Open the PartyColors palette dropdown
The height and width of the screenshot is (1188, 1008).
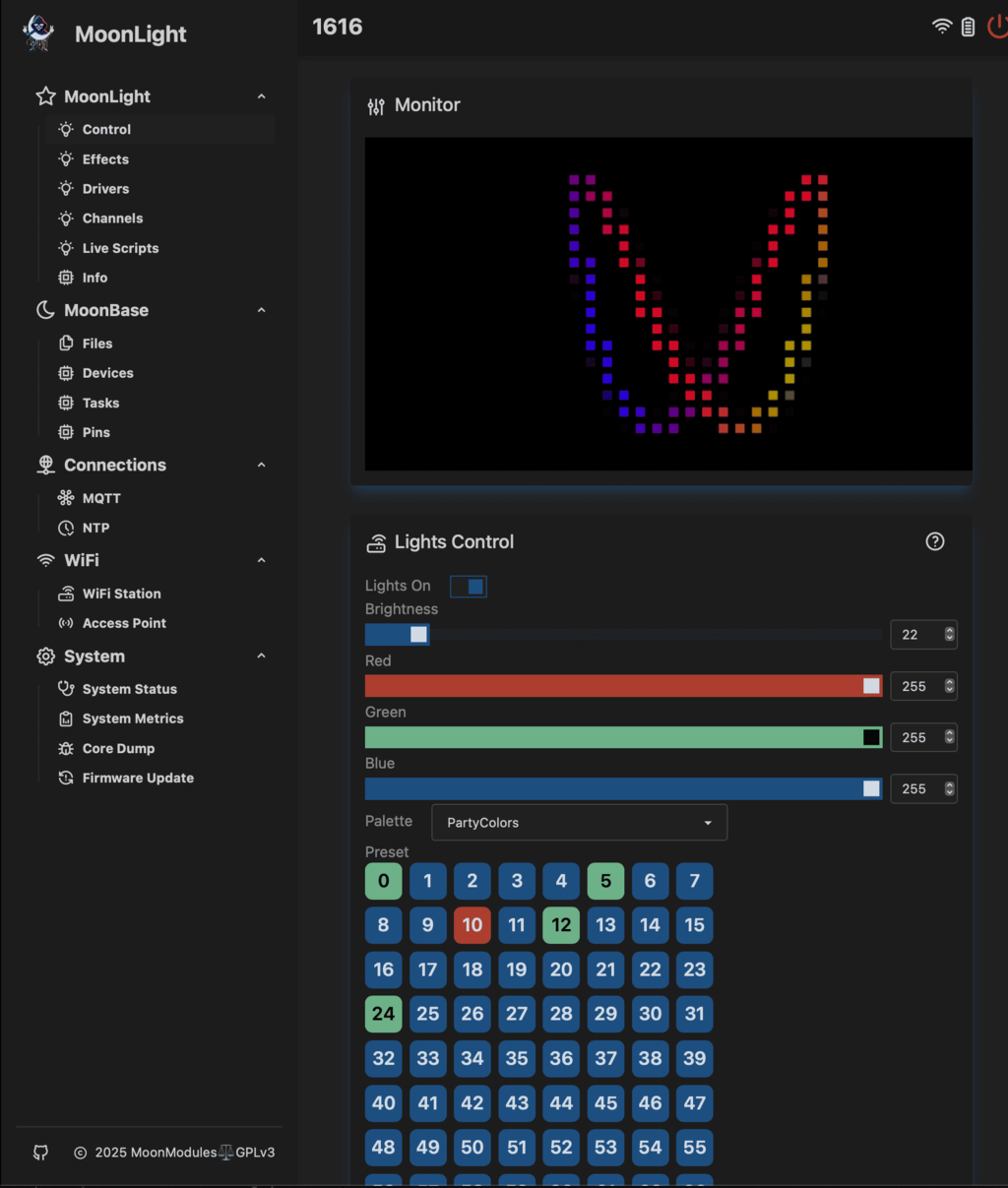point(579,823)
